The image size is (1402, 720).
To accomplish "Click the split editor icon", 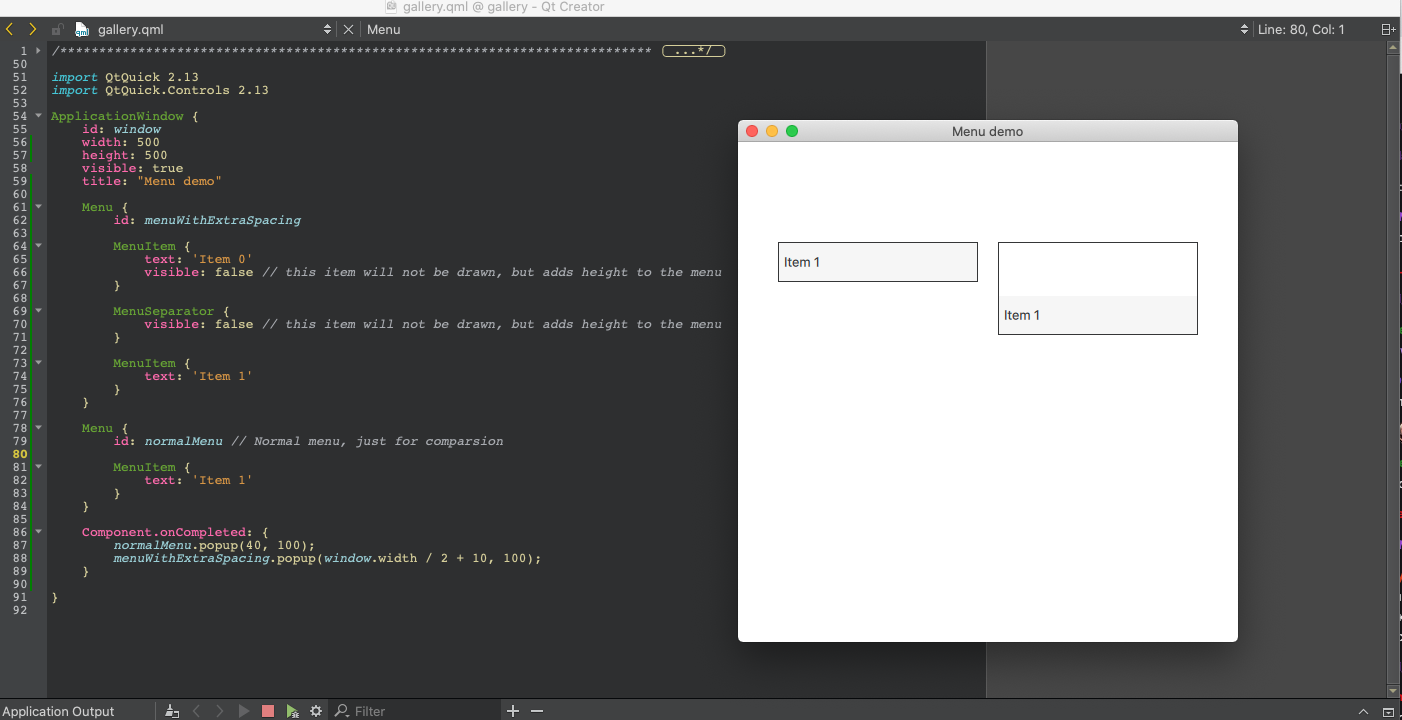I will pyautogui.click(x=1388, y=29).
